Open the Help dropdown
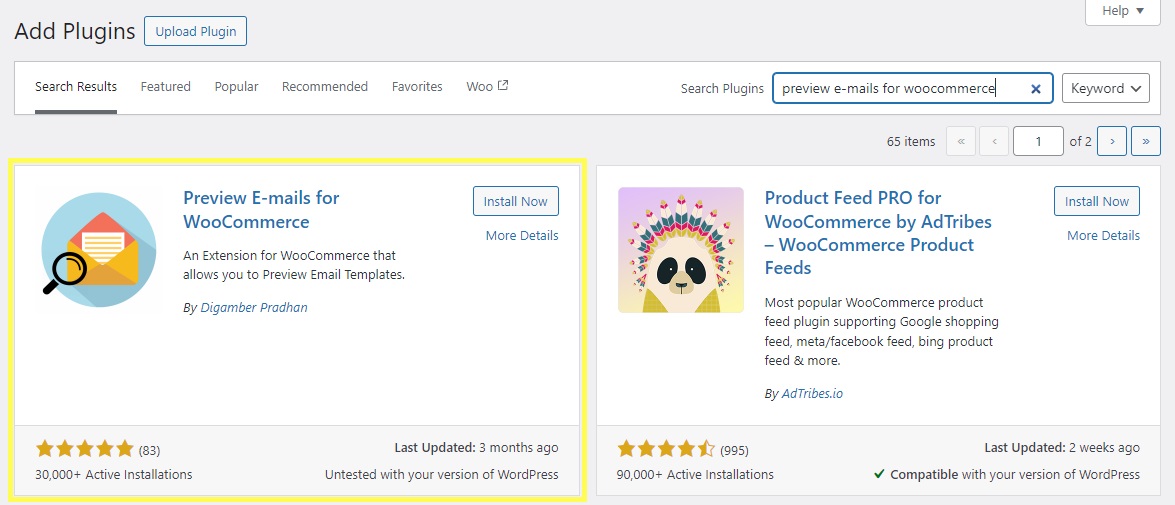Viewport: 1175px width, 505px height. (x=1123, y=12)
